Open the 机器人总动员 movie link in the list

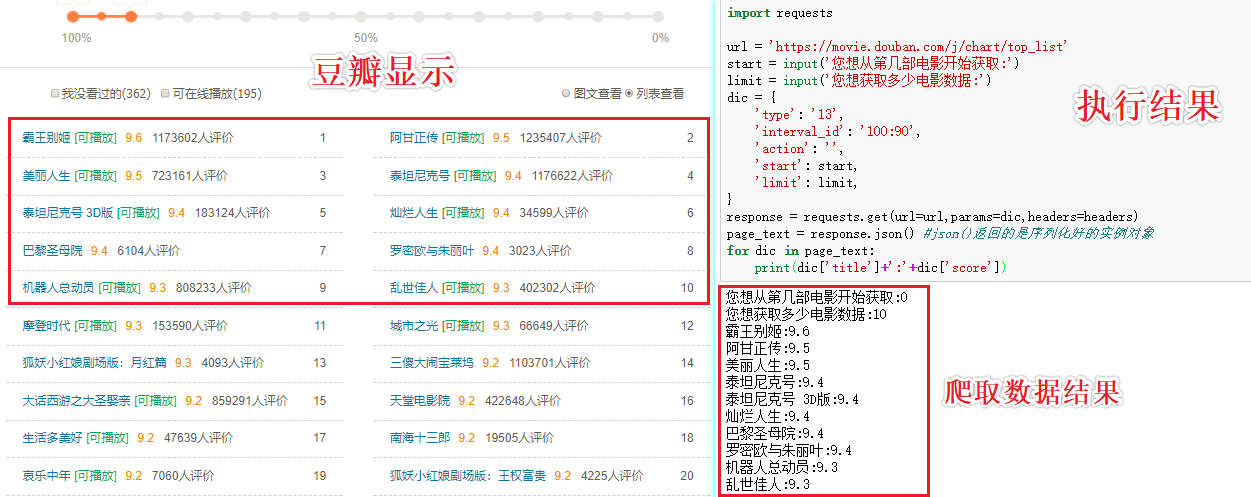click(x=59, y=288)
